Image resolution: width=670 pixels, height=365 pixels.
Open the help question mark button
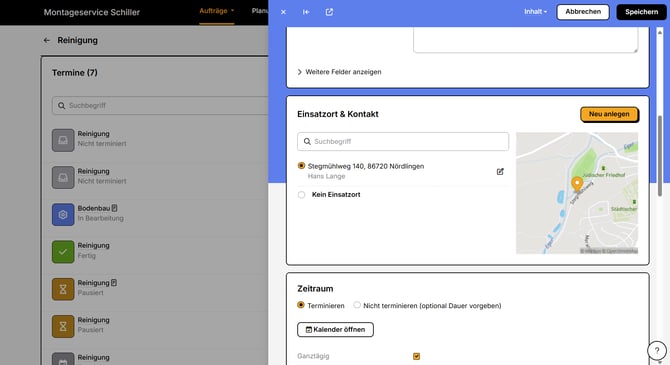[x=657, y=350]
